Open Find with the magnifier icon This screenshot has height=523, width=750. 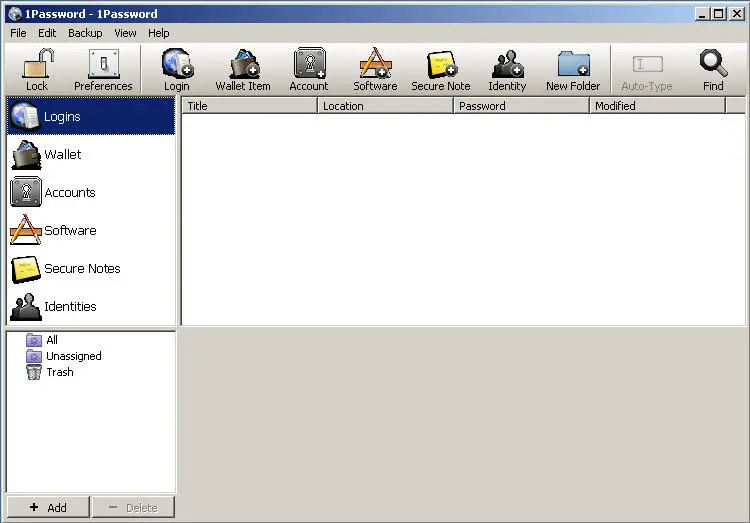[713, 70]
